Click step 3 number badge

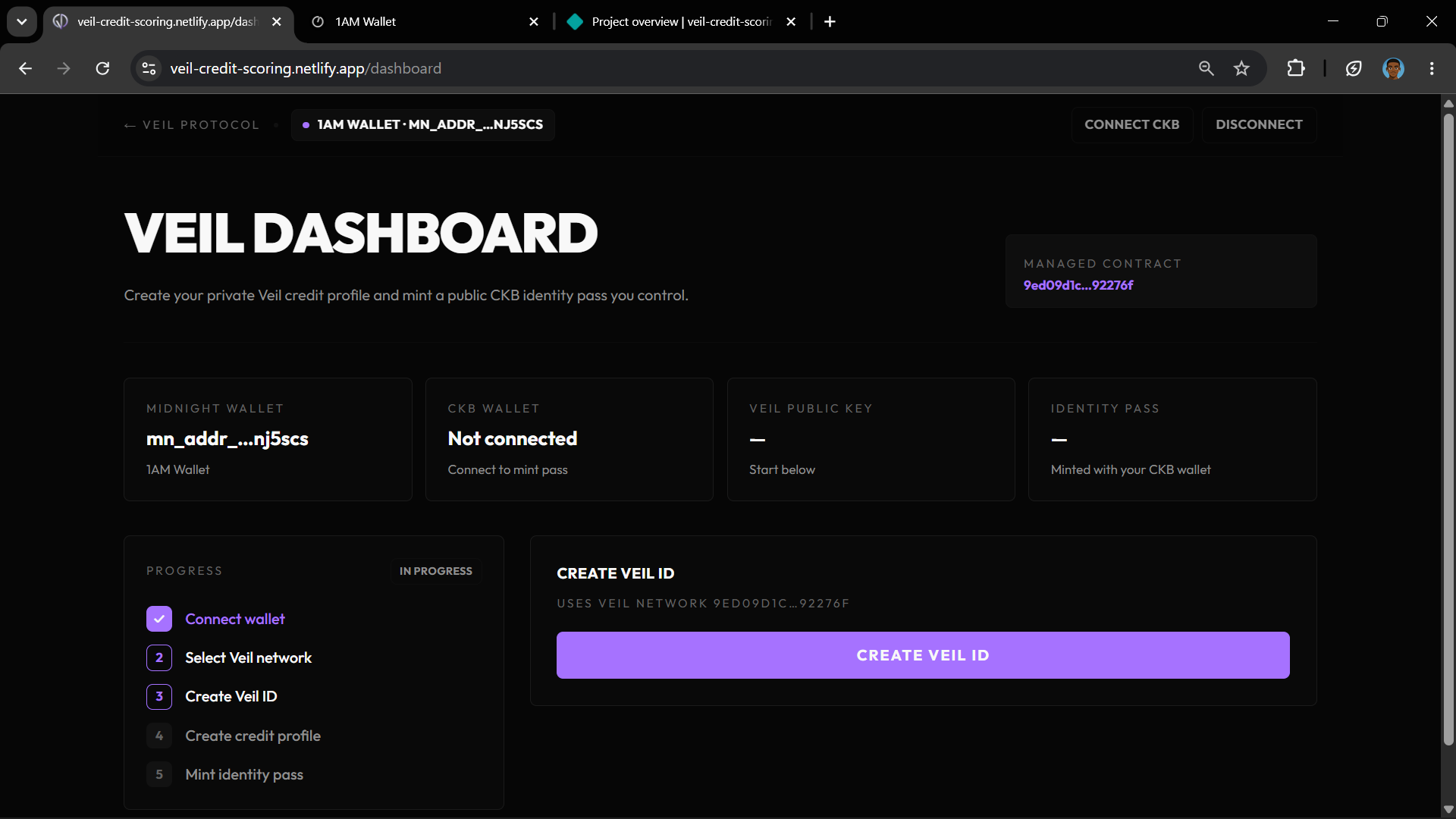pos(159,696)
